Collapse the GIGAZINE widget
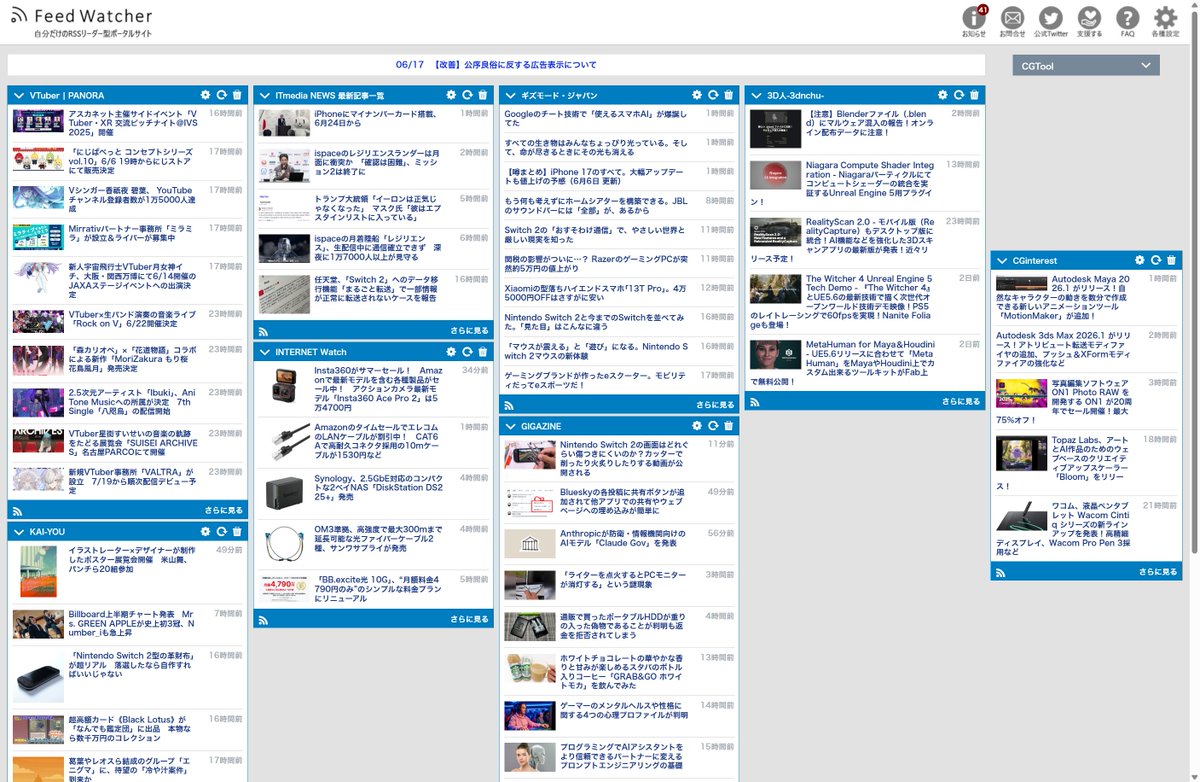 click(510, 426)
